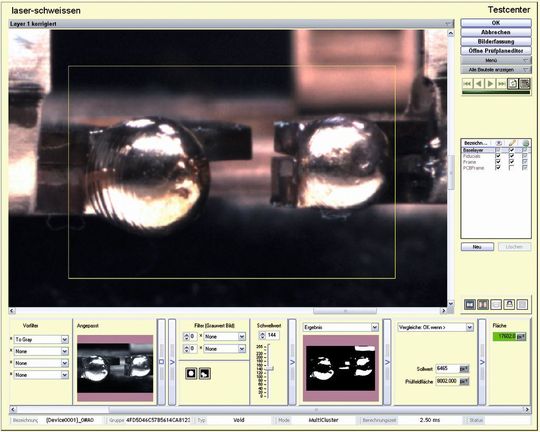
Task: Click the eye visibility column header icon
Action: pos(498,143)
